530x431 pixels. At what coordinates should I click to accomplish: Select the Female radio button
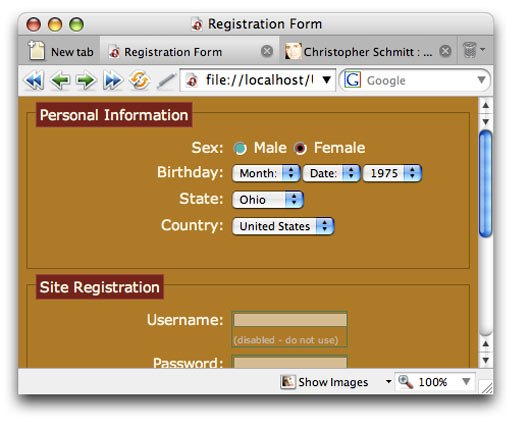pyautogui.click(x=300, y=148)
